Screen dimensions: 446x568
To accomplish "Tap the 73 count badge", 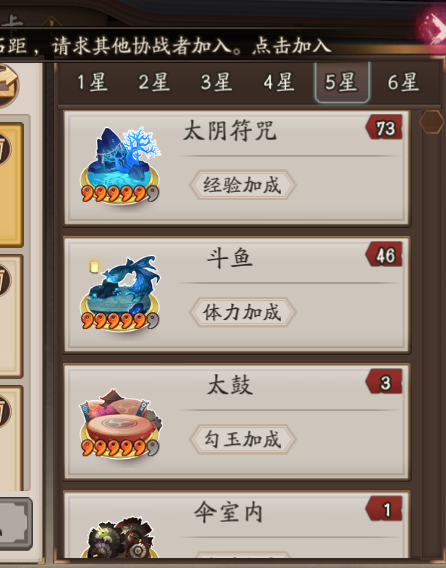I will pos(384,128).
